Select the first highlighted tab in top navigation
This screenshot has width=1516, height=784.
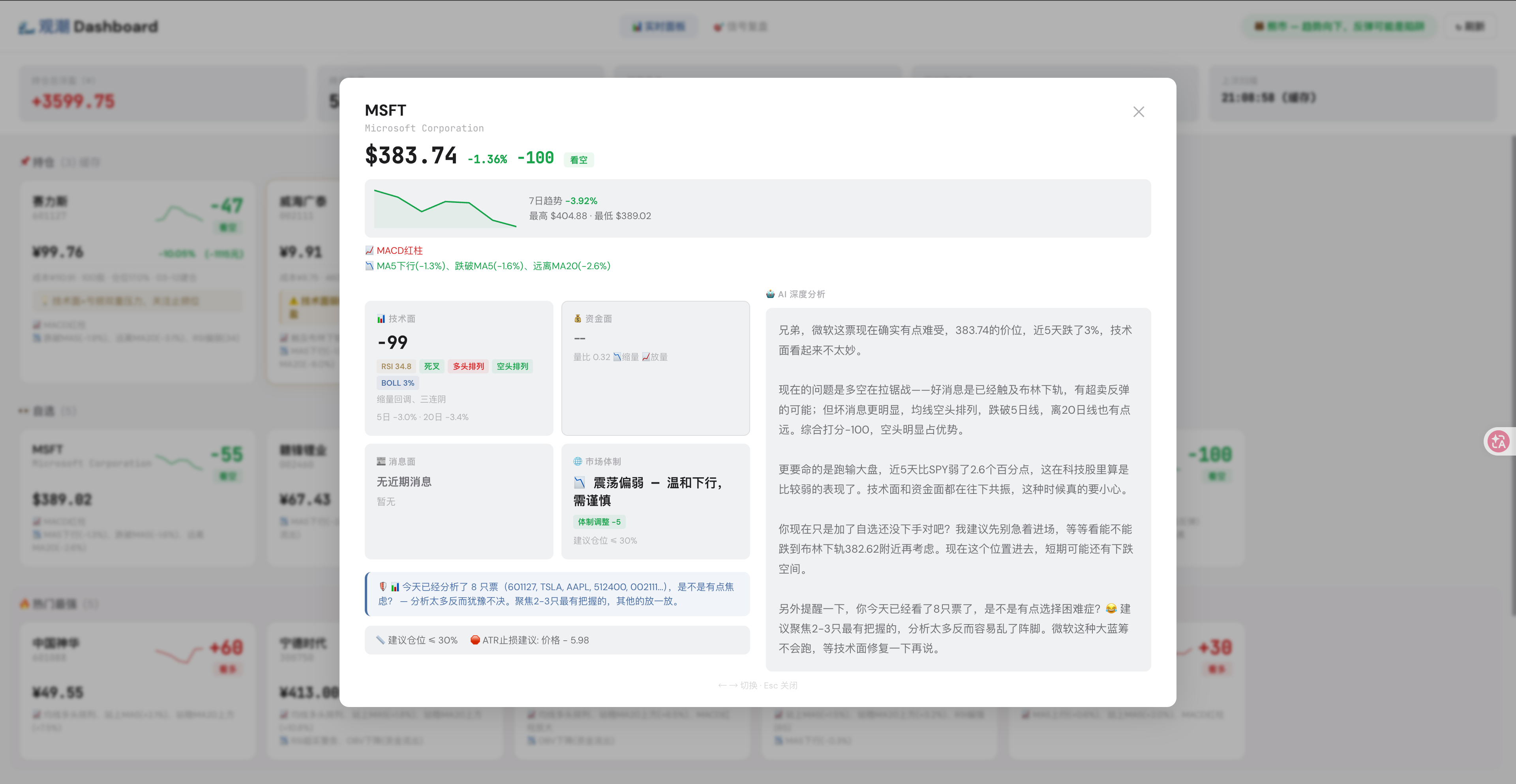point(658,26)
